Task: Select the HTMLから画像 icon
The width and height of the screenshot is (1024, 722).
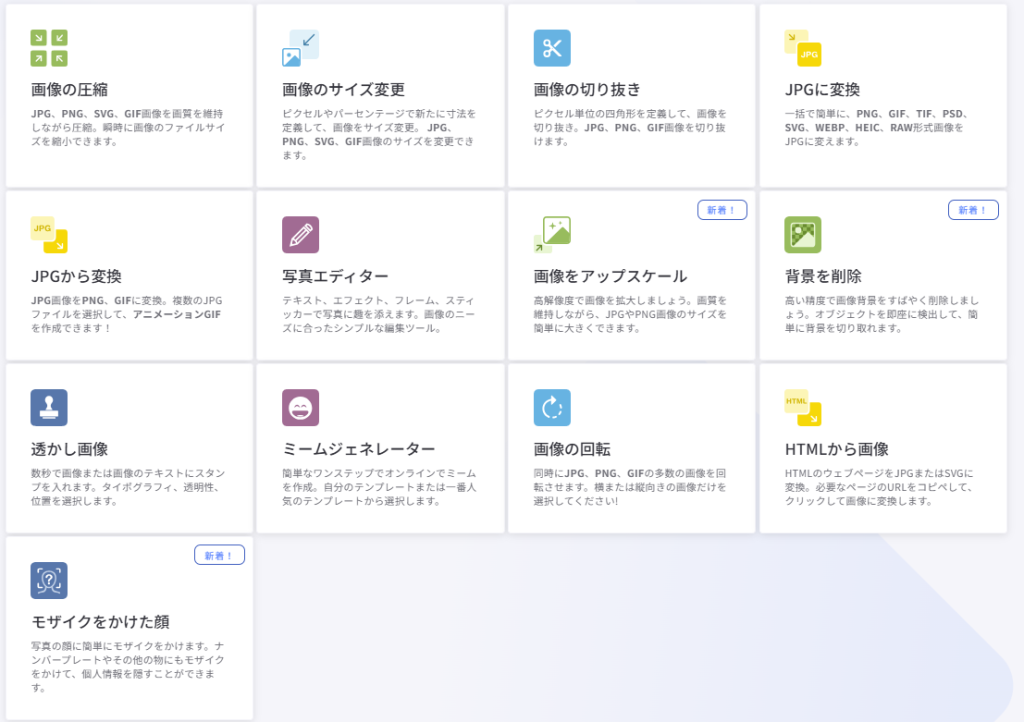Action: 803,408
